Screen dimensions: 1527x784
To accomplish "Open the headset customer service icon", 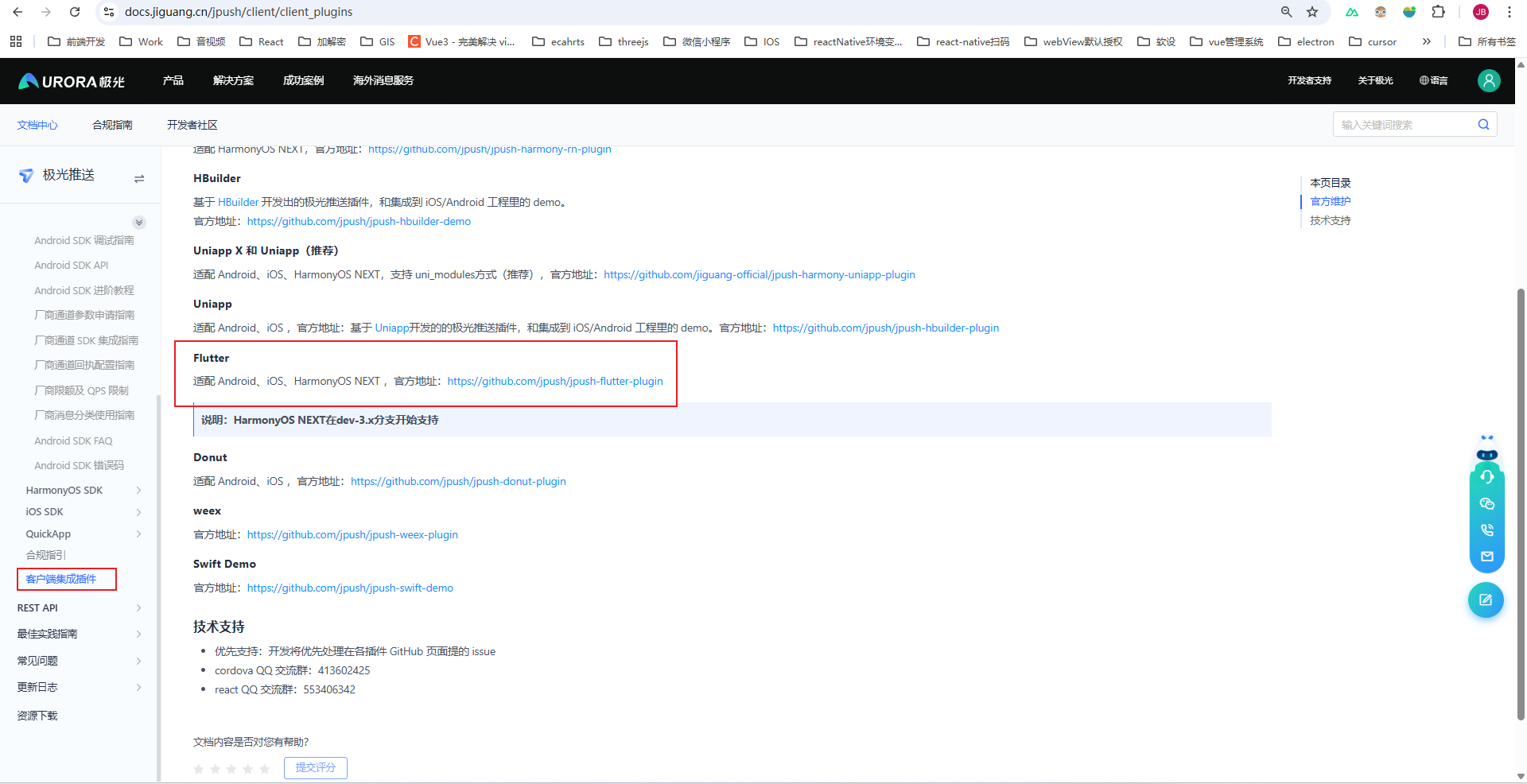I will tap(1487, 477).
